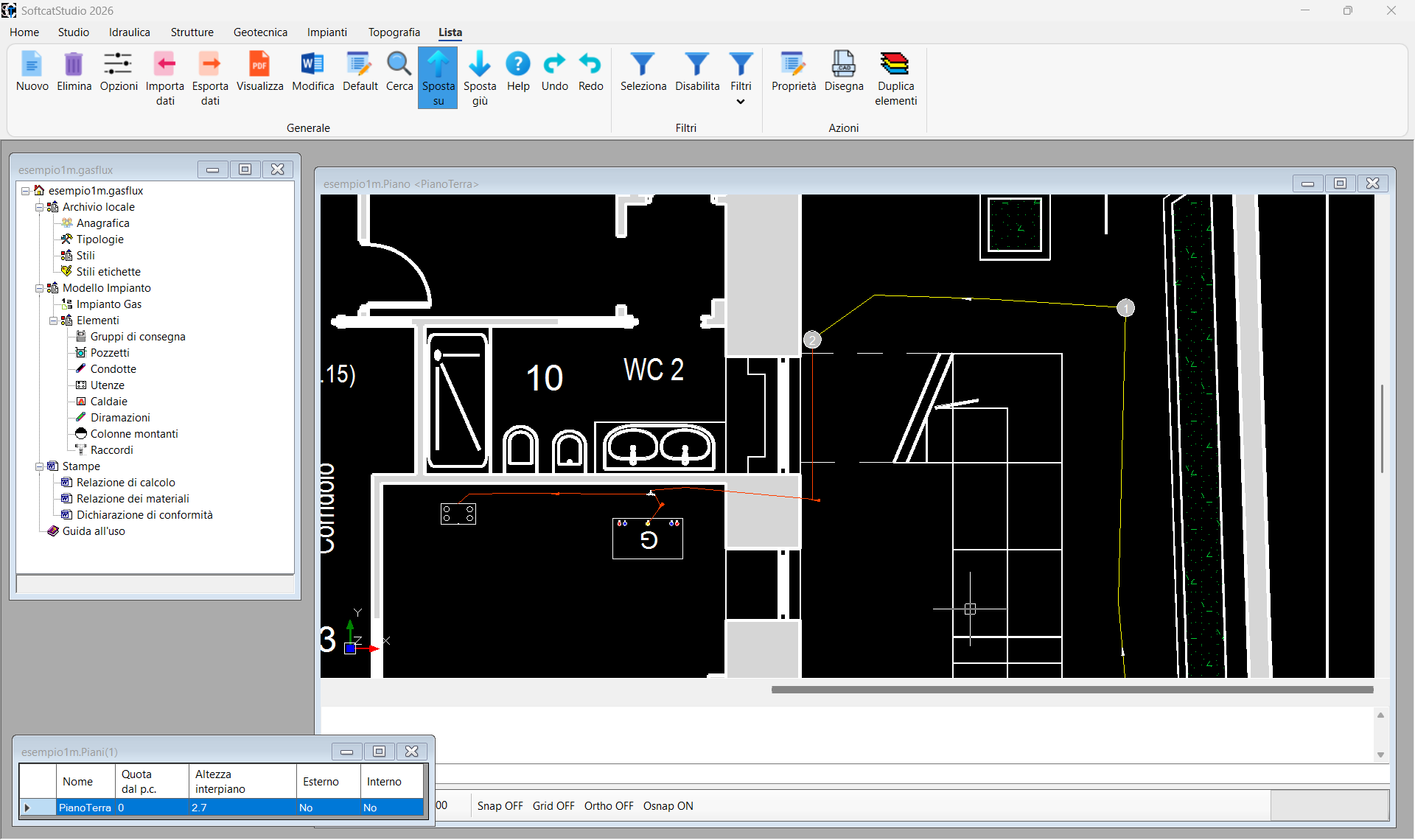This screenshot has width=1415, height=840.
Task: Open the Strutture ribbon tab
Action: (192, 32)
